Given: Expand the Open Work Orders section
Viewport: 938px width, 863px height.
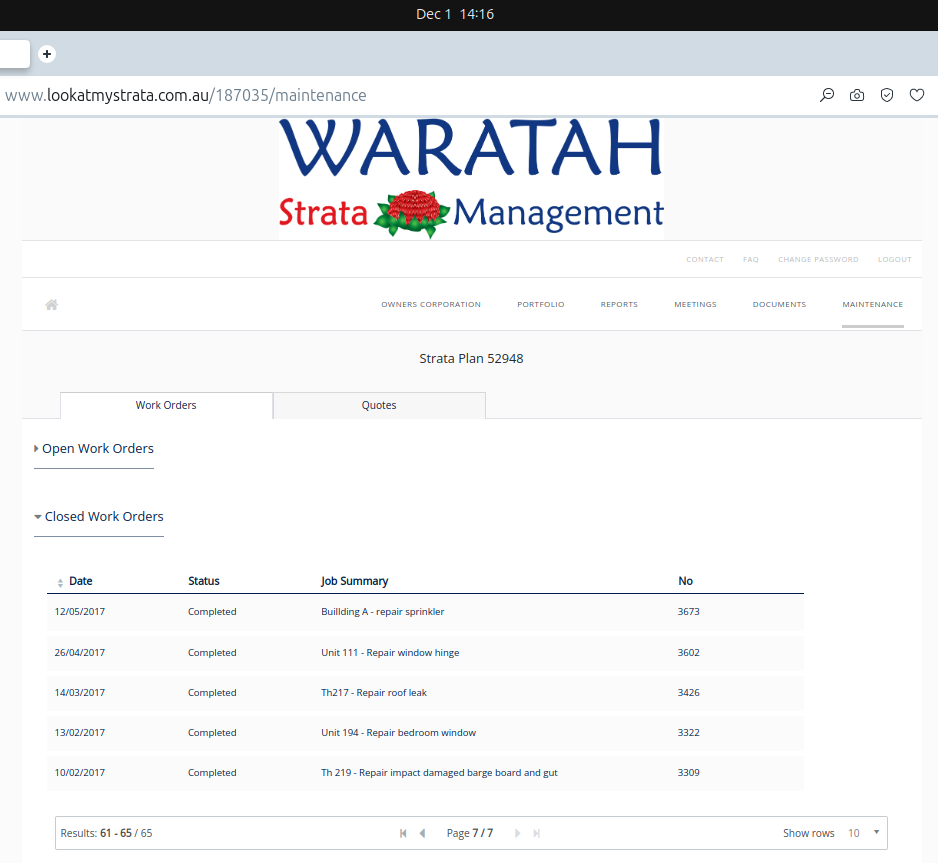Looking at the screenshot, I should 97,449.
